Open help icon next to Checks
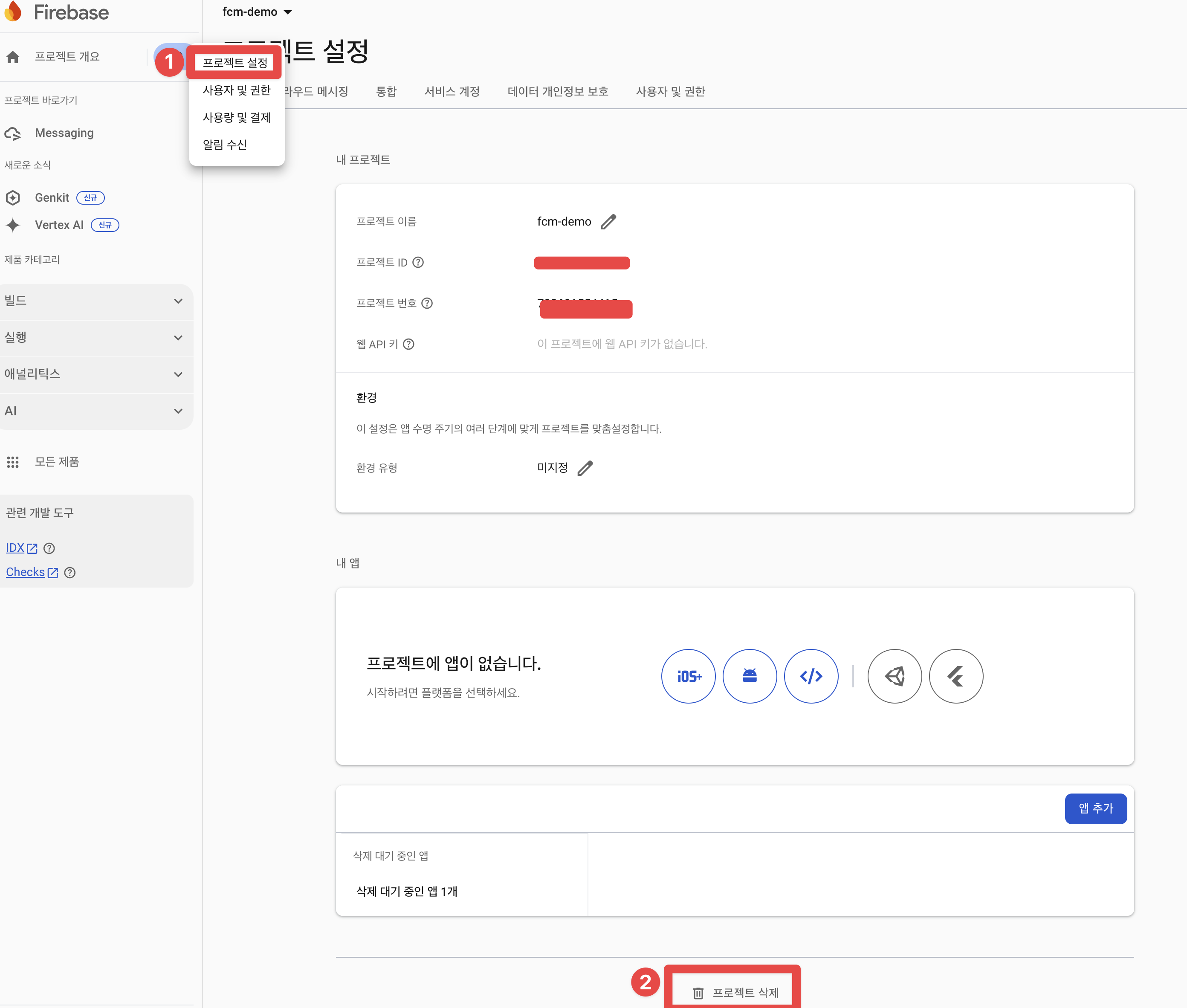 point(70,573)
